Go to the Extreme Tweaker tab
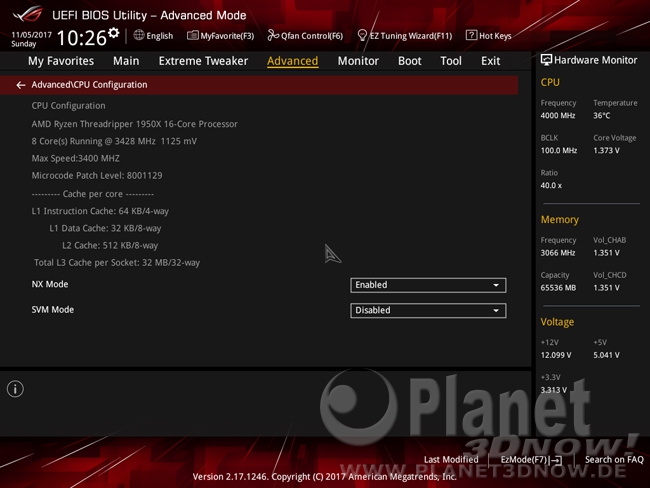650x488 pixels. click(203, 61)
